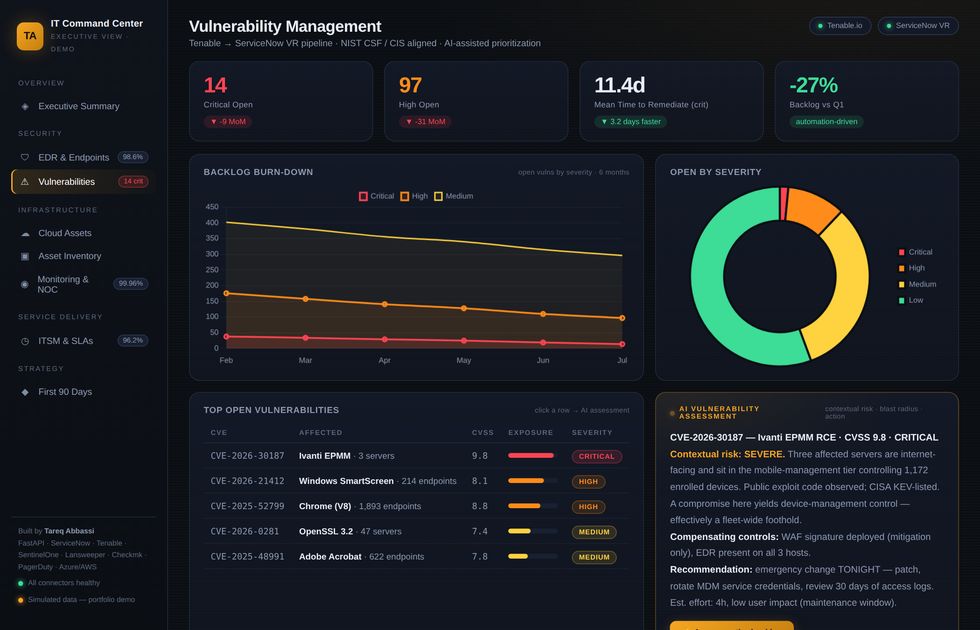Screen dimensions: 980x630
Task: Toggle Low in Open by Severity legend
Action: tap(911, 301)
